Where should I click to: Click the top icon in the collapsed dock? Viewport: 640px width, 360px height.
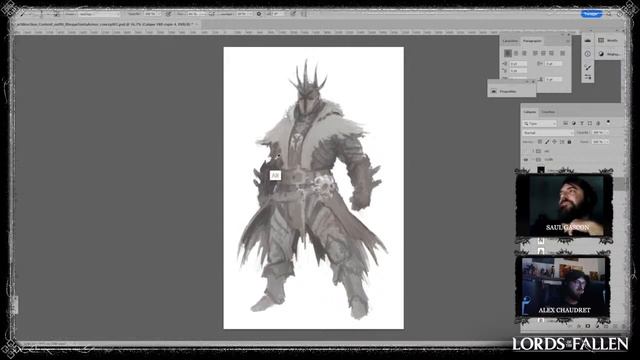click(588, 40)
